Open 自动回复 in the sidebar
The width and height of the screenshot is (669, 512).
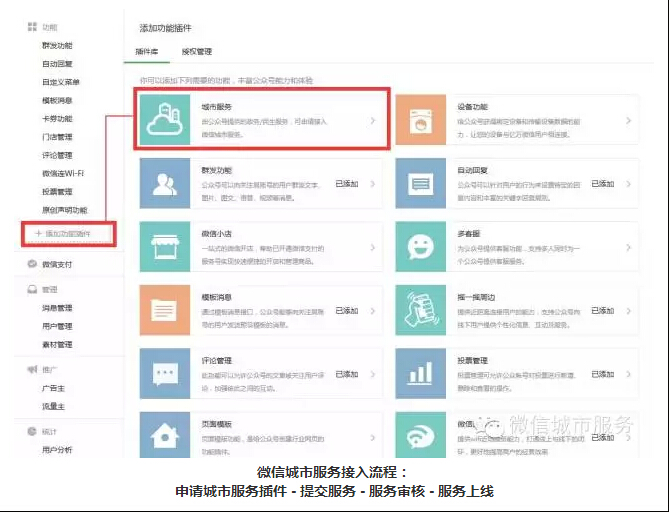tap(57, 64)
